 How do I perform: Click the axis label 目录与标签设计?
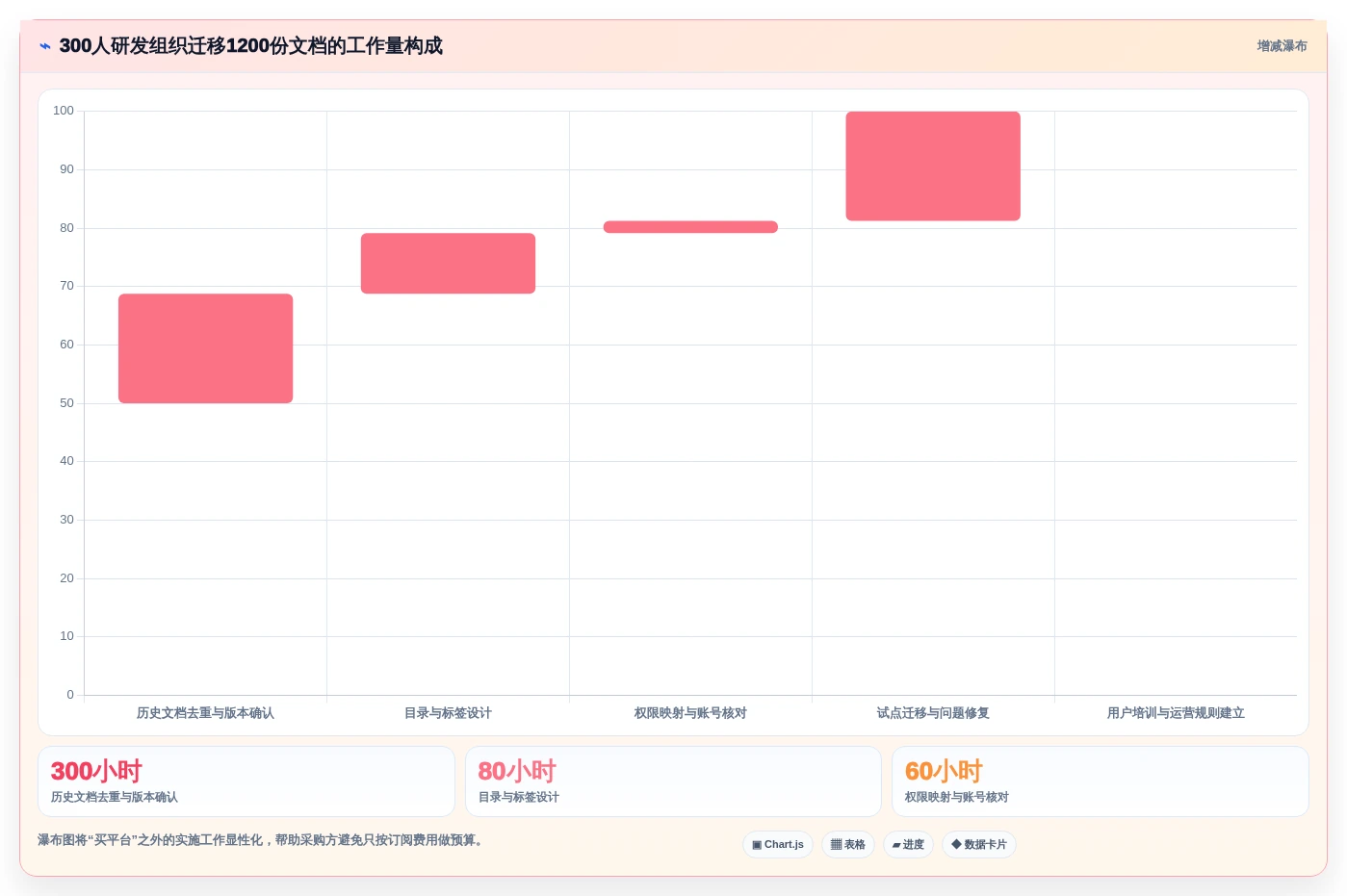click(x=448, y=713)
